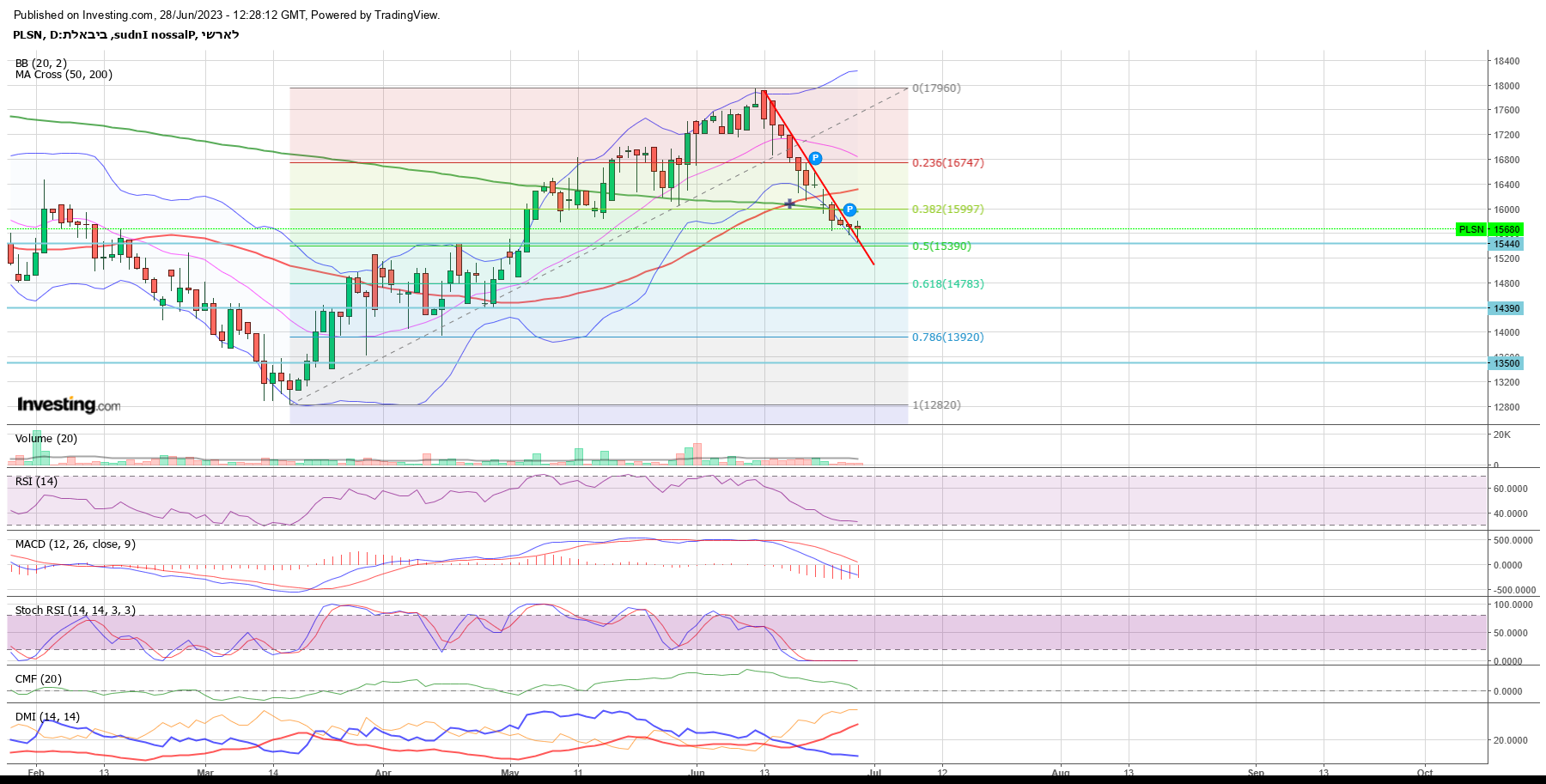
Task: Click the Fibonacci 0.236(16747) level label
Action: [948, 163]
